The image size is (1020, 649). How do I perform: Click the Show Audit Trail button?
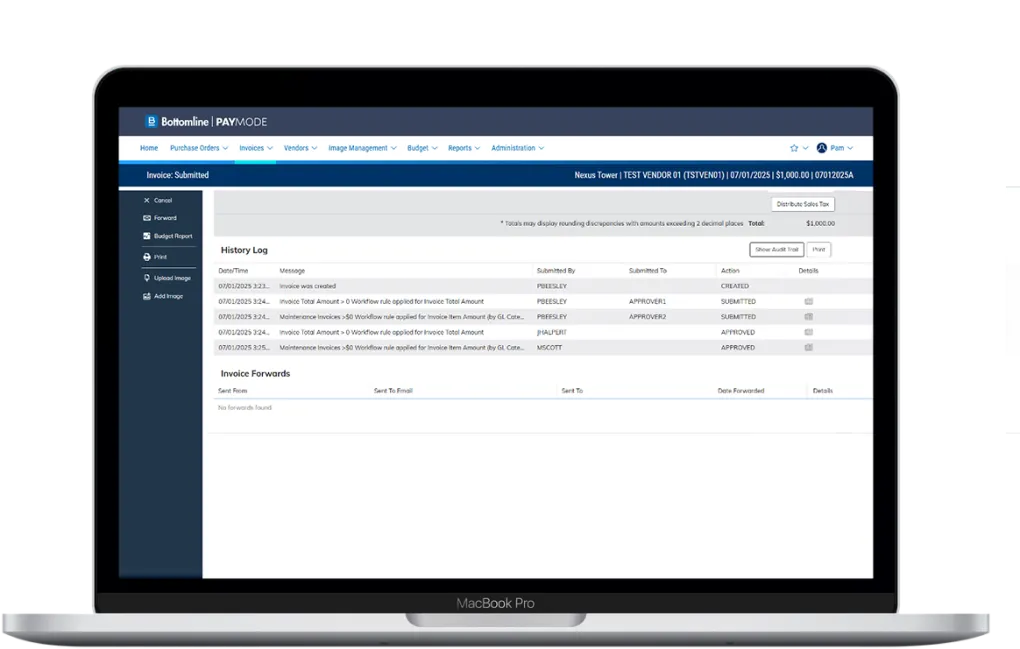pyautogui.click(x=776, y=250)
